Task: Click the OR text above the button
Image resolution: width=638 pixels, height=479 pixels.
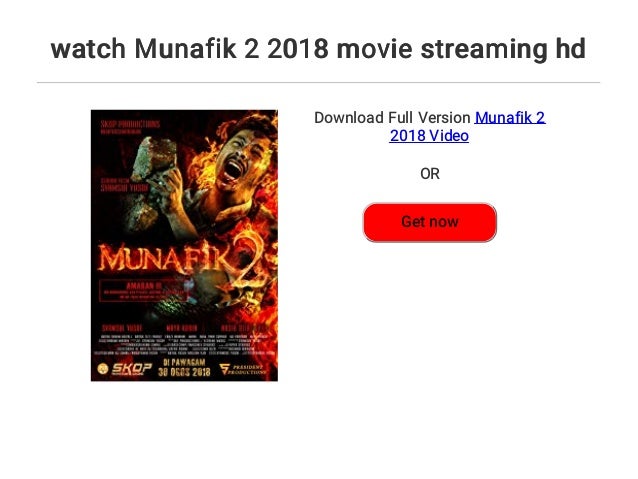Action: 430,174
